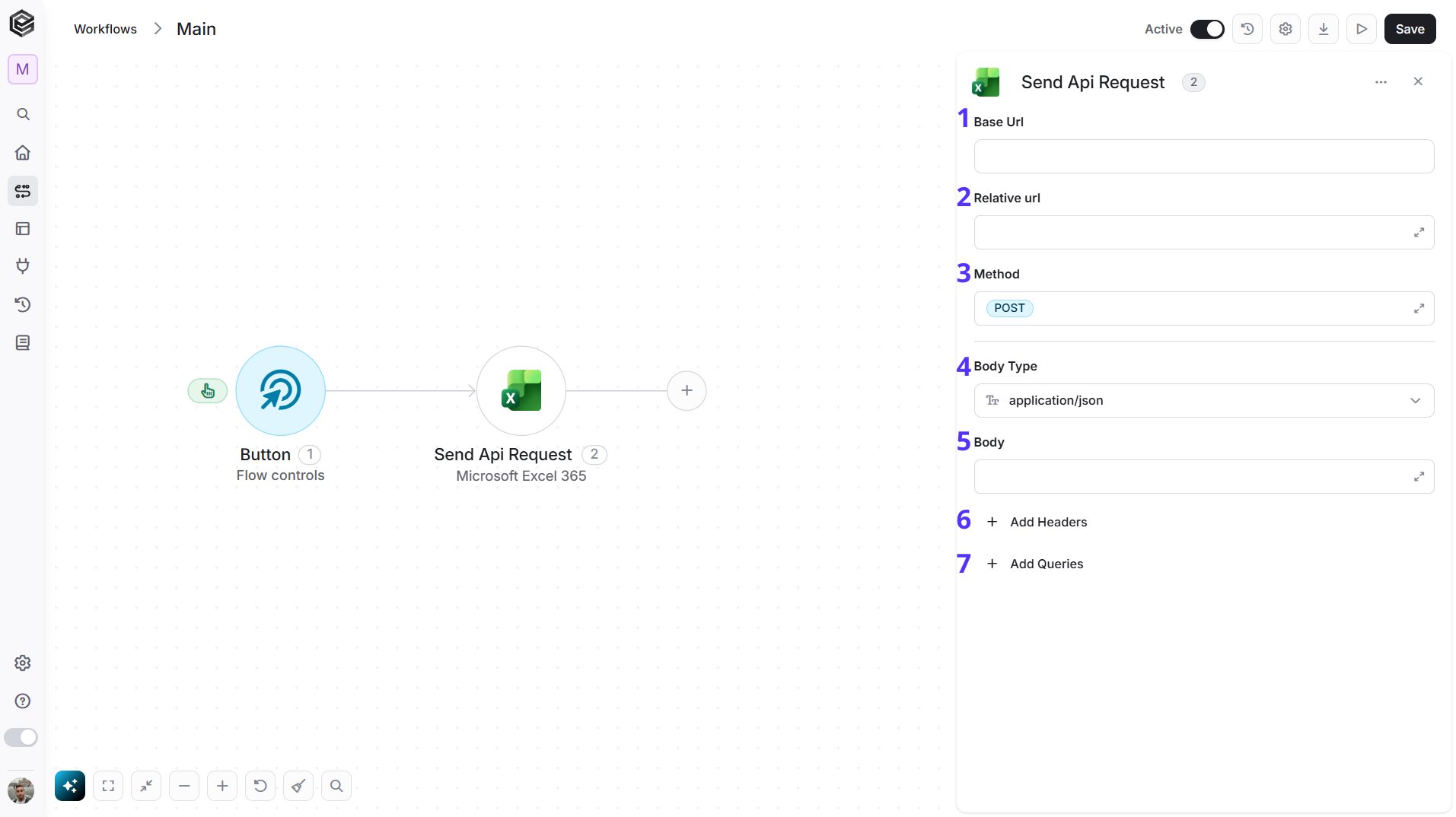Screen dimensions: 1456x817
Task: Add a step with the canvas plus node
Action: coord(687,390)
